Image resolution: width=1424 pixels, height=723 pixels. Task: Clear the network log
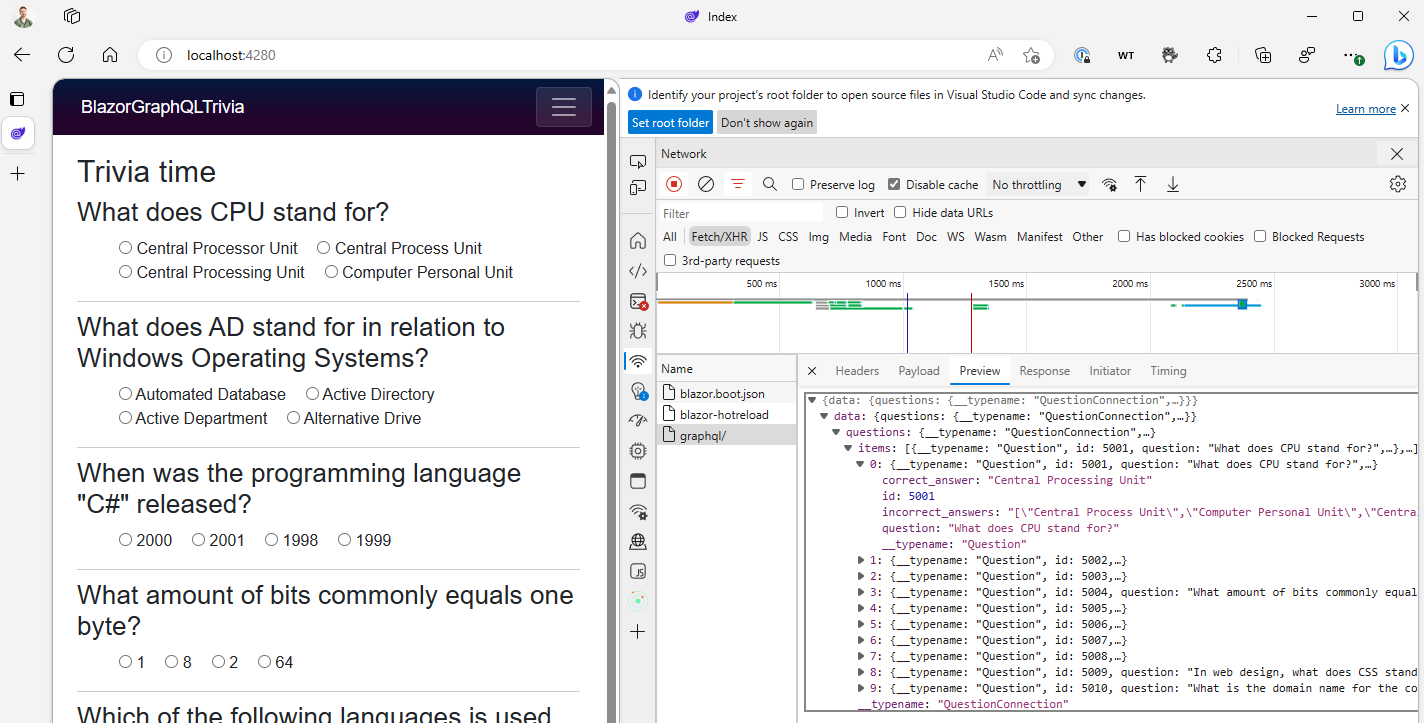pos(706,184)
